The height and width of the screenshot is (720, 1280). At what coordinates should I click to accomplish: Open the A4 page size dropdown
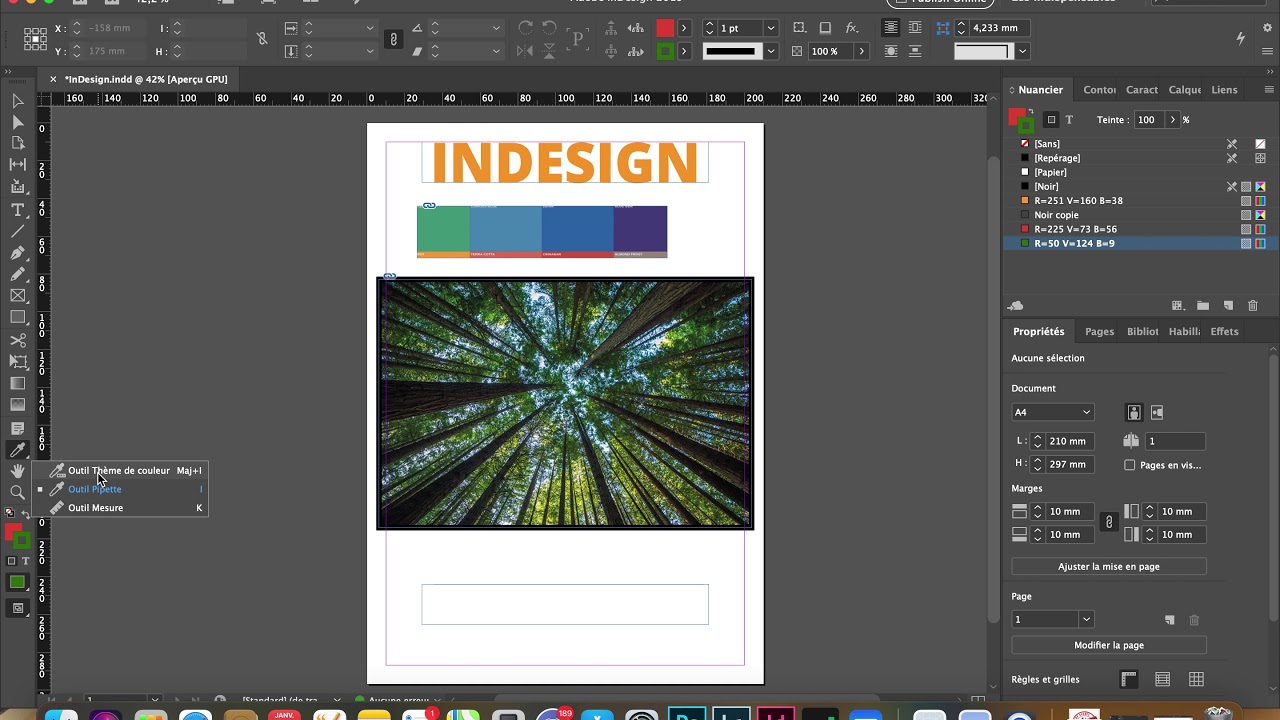[1052, 412]
